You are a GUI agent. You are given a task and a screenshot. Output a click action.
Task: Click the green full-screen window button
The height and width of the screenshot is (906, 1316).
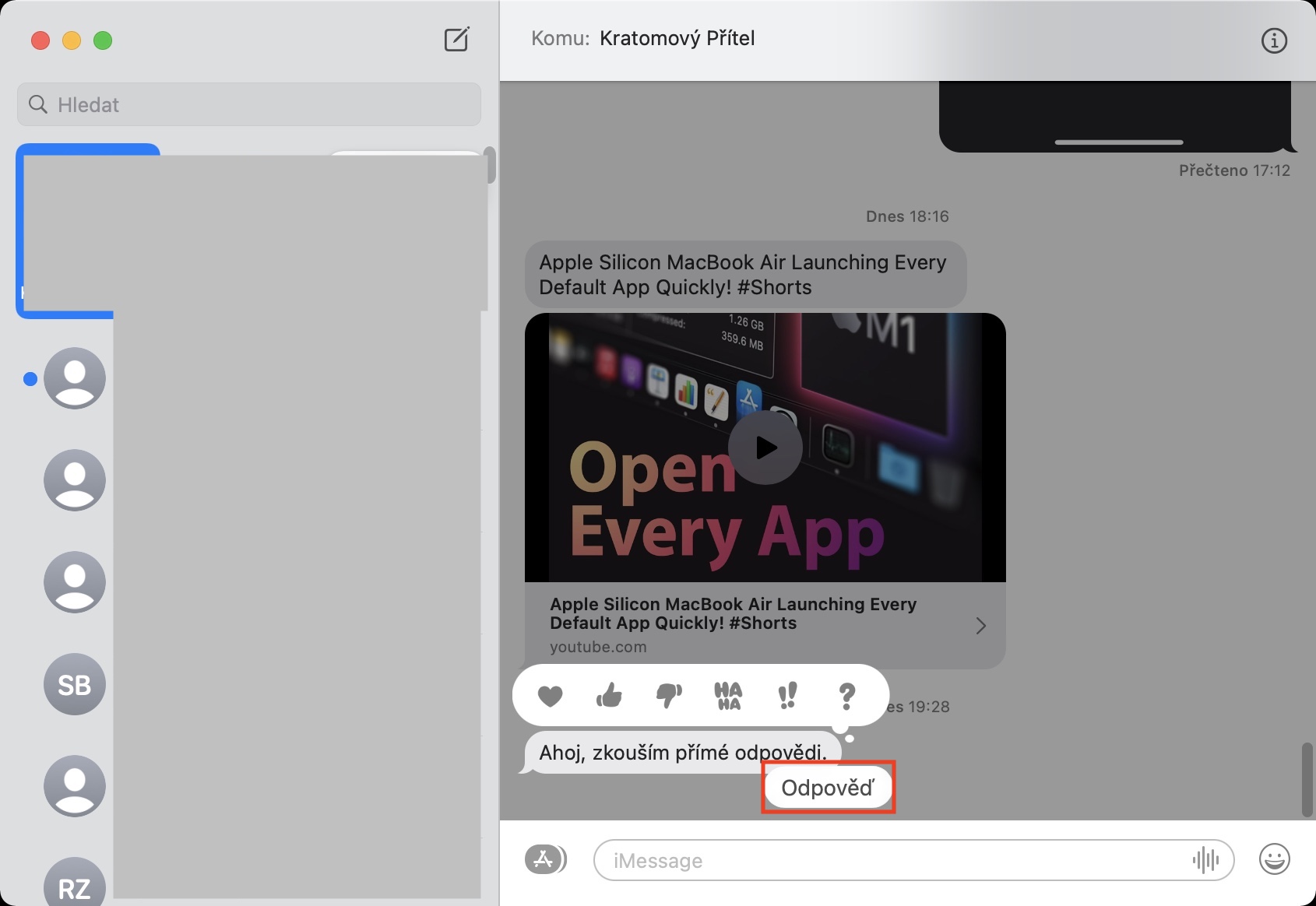pyautogui.click(x=103, y=40)
